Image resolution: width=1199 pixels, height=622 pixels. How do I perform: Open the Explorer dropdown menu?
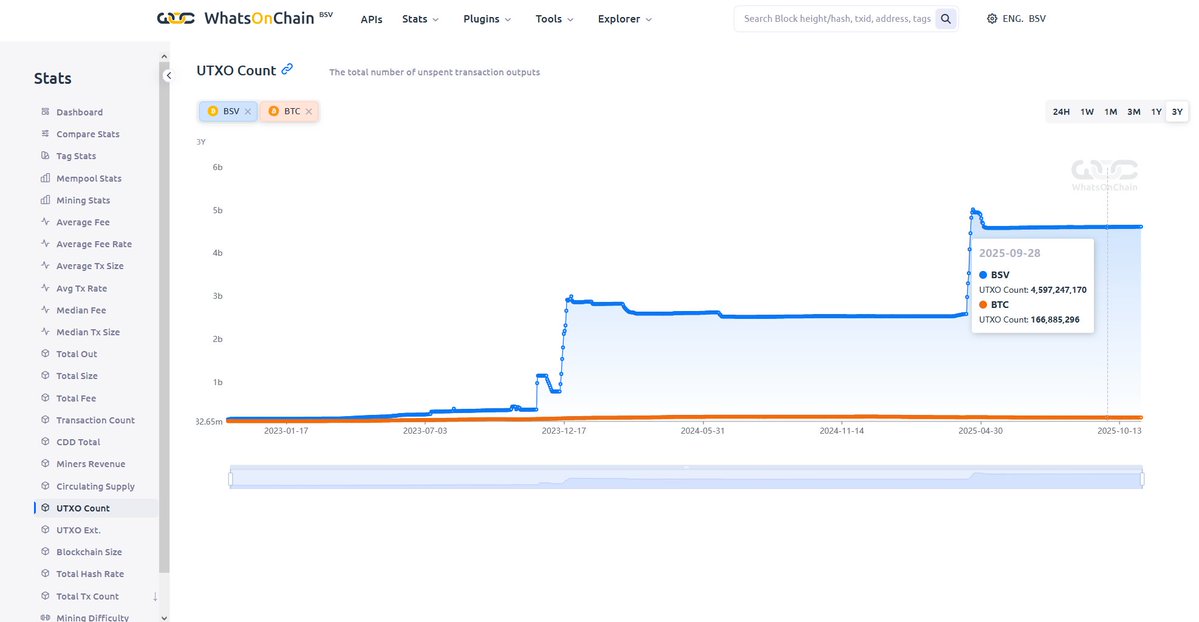(625, 19)
